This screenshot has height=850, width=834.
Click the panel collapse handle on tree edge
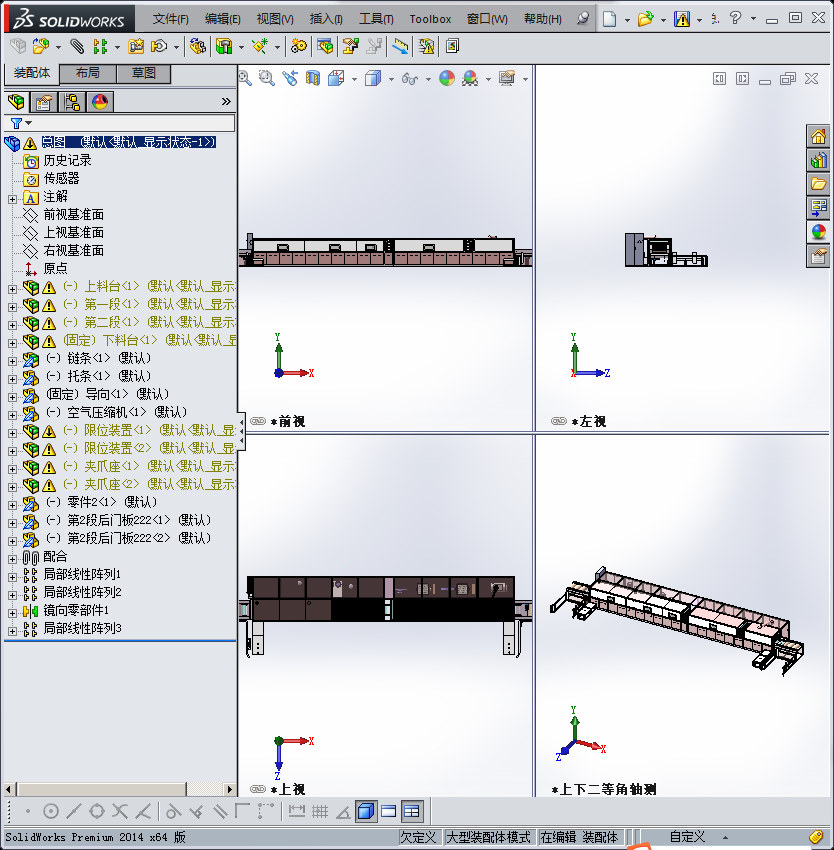coord(241,432)
